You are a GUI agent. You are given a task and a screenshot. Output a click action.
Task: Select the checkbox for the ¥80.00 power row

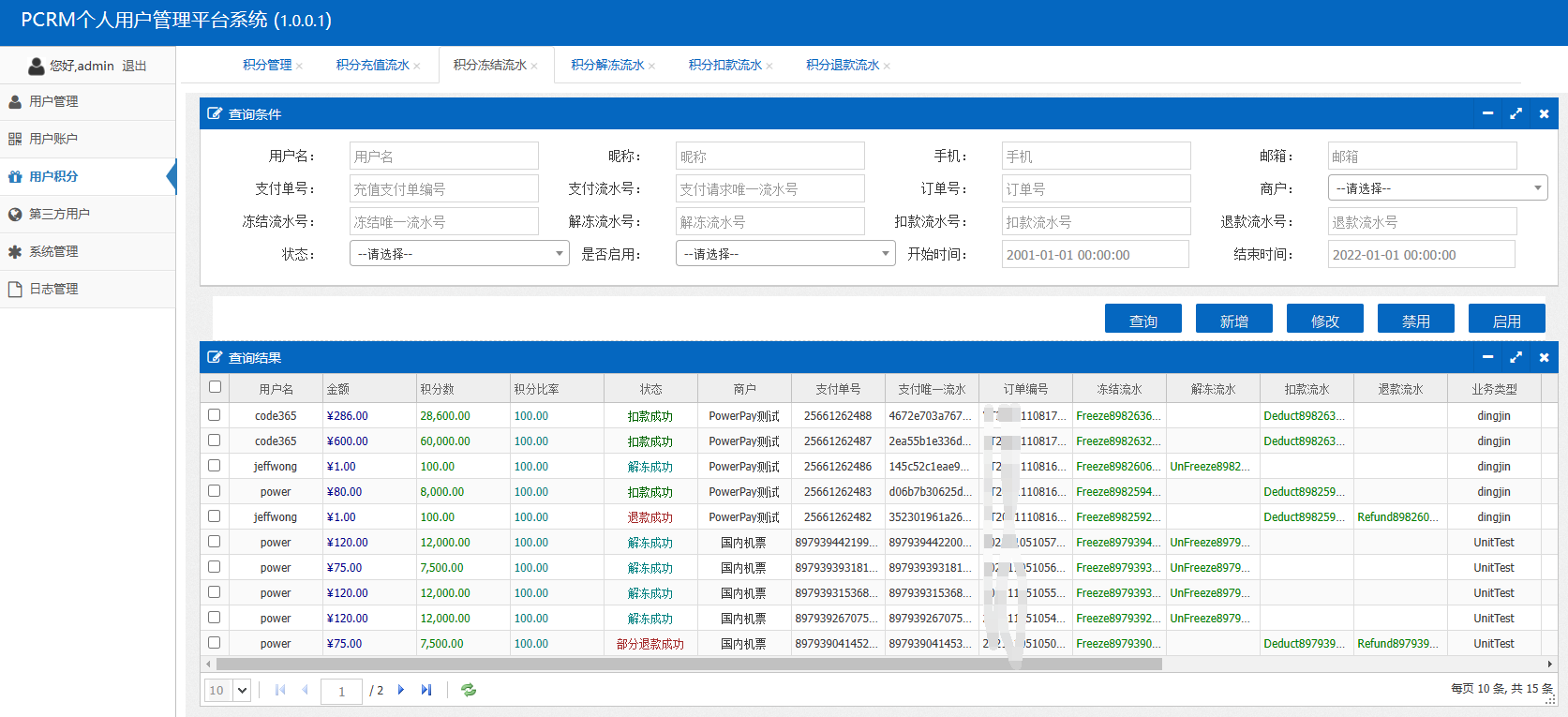[215, 491]
